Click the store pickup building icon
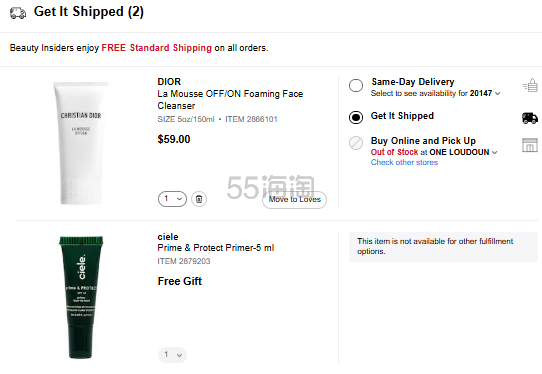Image resolution: width=542 pixels, height=374 pixels. [x=530, y=145]
